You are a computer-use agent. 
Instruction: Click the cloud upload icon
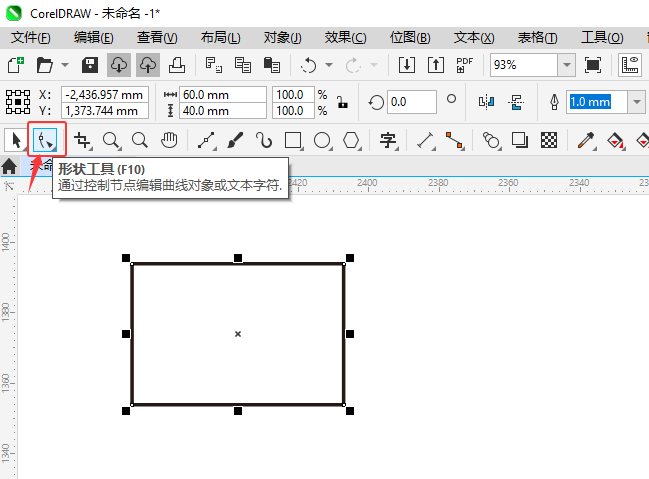click(148, 65)
